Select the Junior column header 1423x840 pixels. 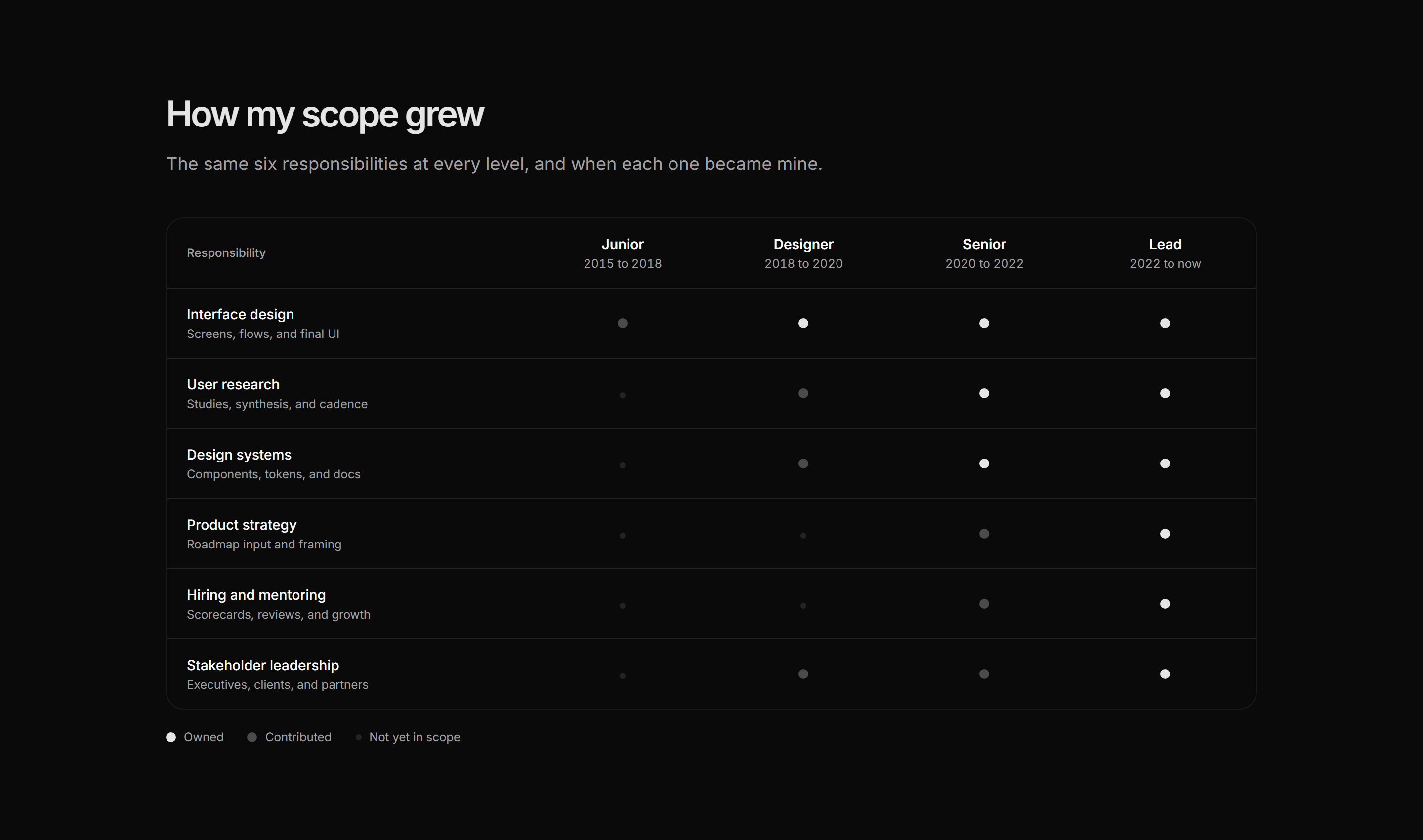pos(623,253)
